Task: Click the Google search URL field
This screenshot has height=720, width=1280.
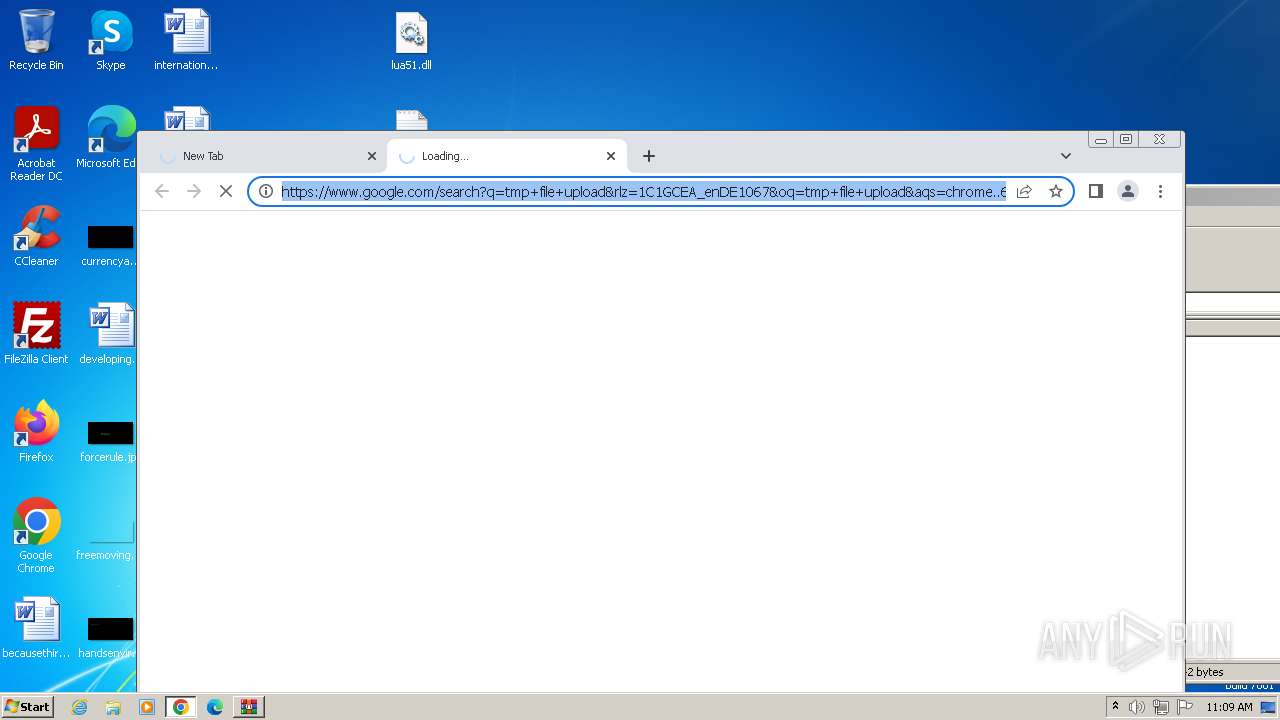Action: pos(644,191)
